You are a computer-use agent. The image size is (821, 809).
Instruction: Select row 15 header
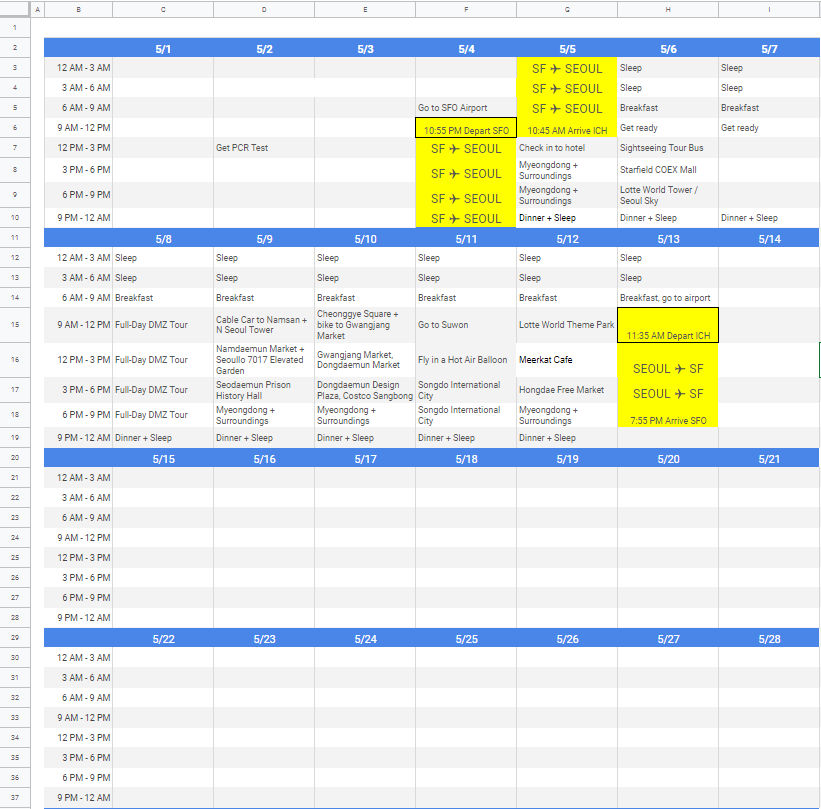[x=15, y=325]
